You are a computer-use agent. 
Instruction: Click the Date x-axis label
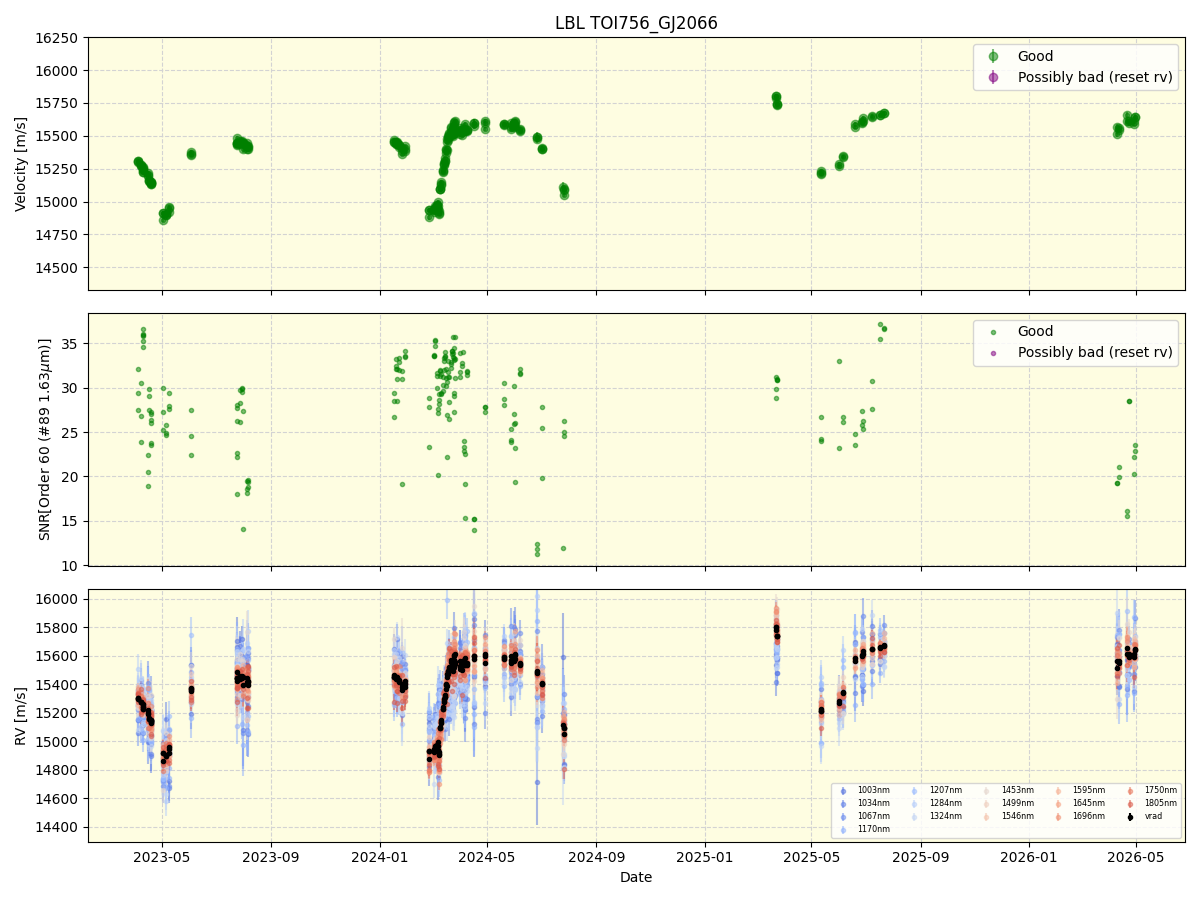coord(636,878)
